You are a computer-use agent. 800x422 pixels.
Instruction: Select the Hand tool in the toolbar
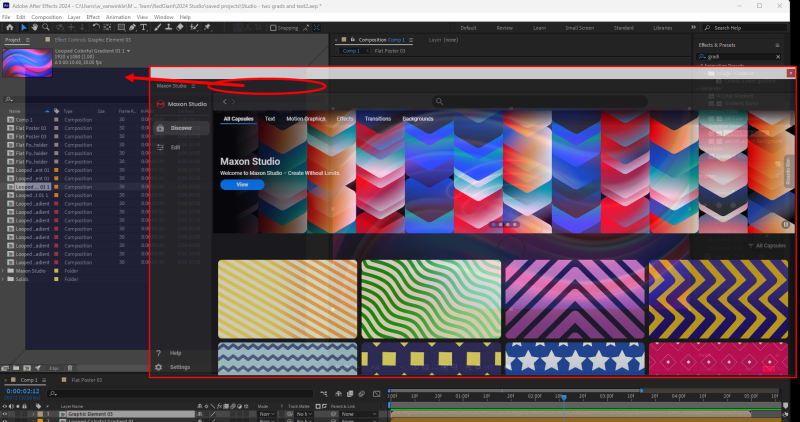[x=36, y=28]
